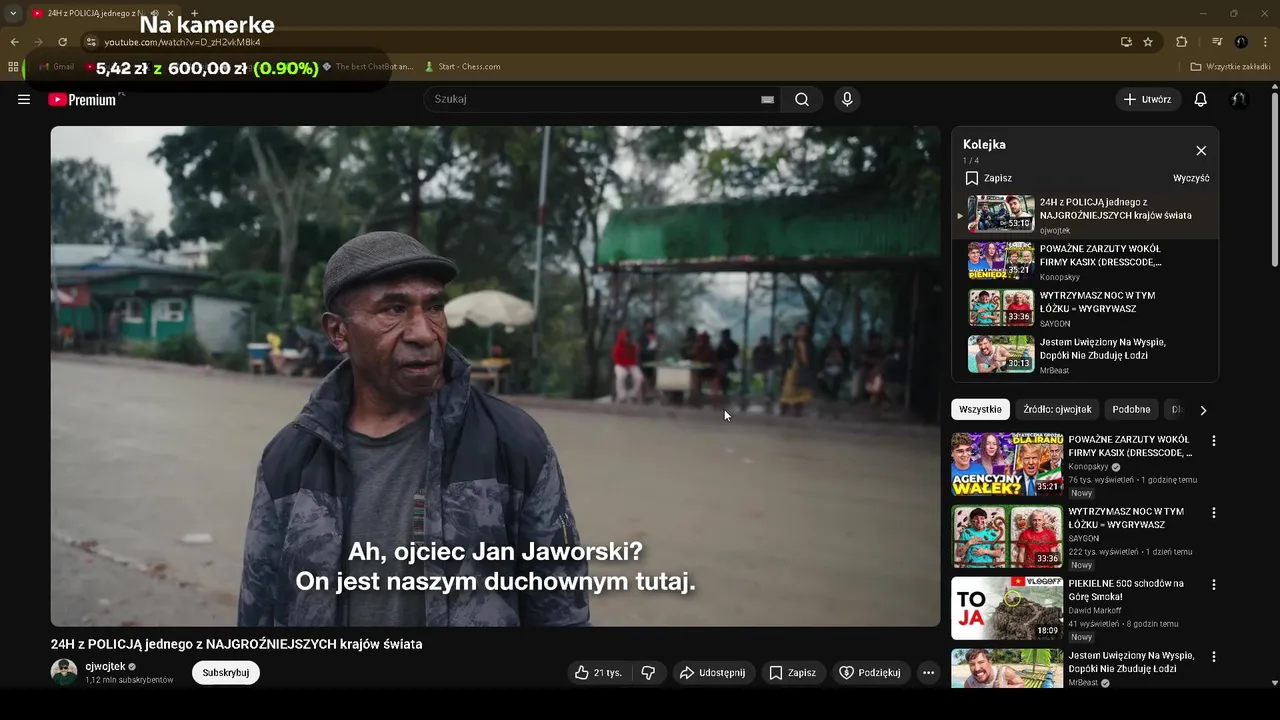Open the Chrome three-dot menu
The height and width of the screenshot is (720, 1280).
pos(1266,42)
